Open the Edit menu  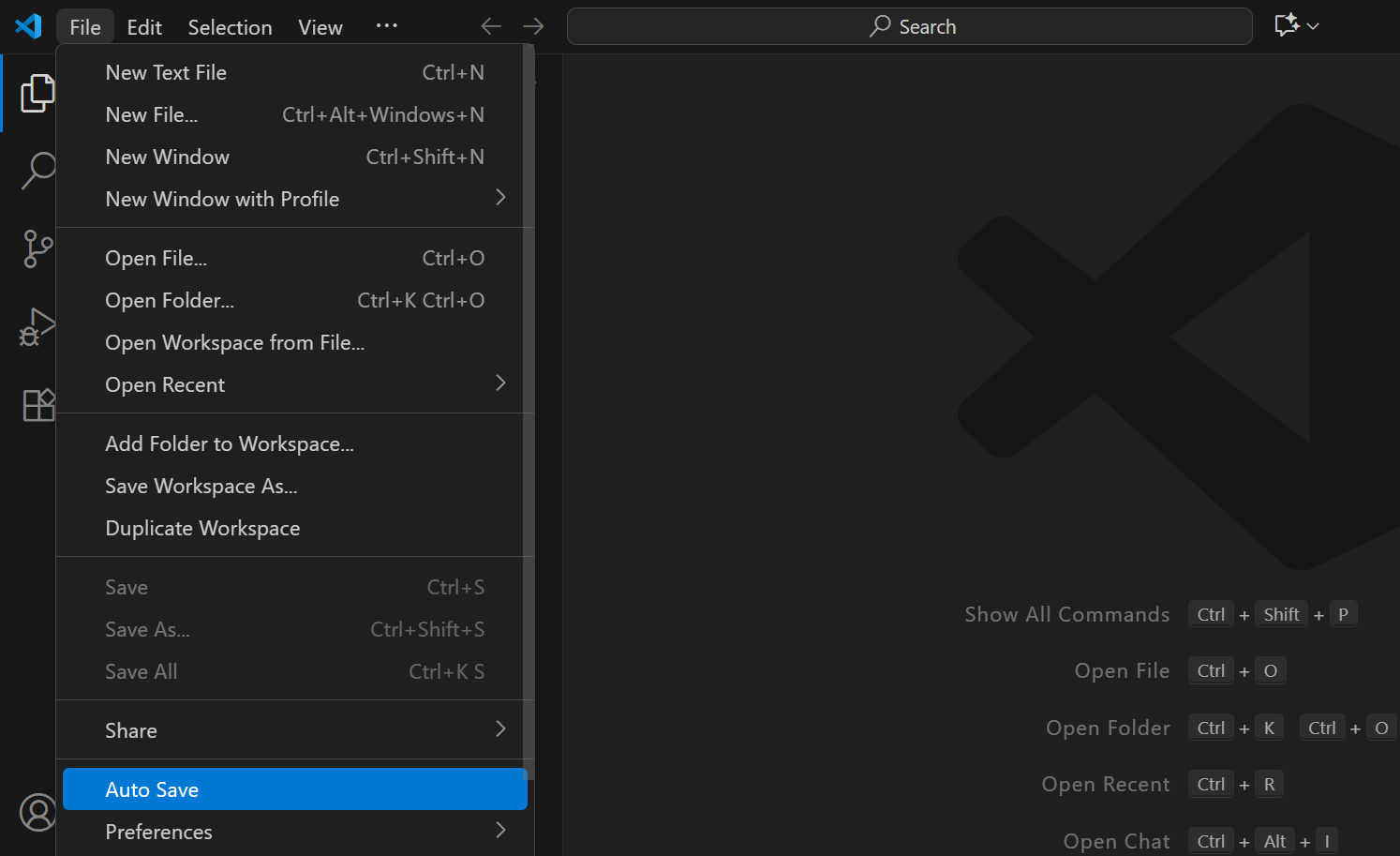(143, 27)
